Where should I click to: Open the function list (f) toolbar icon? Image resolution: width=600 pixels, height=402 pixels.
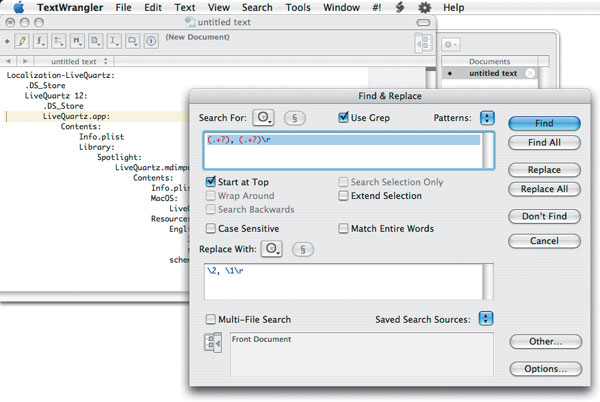[x=41, y=41]
